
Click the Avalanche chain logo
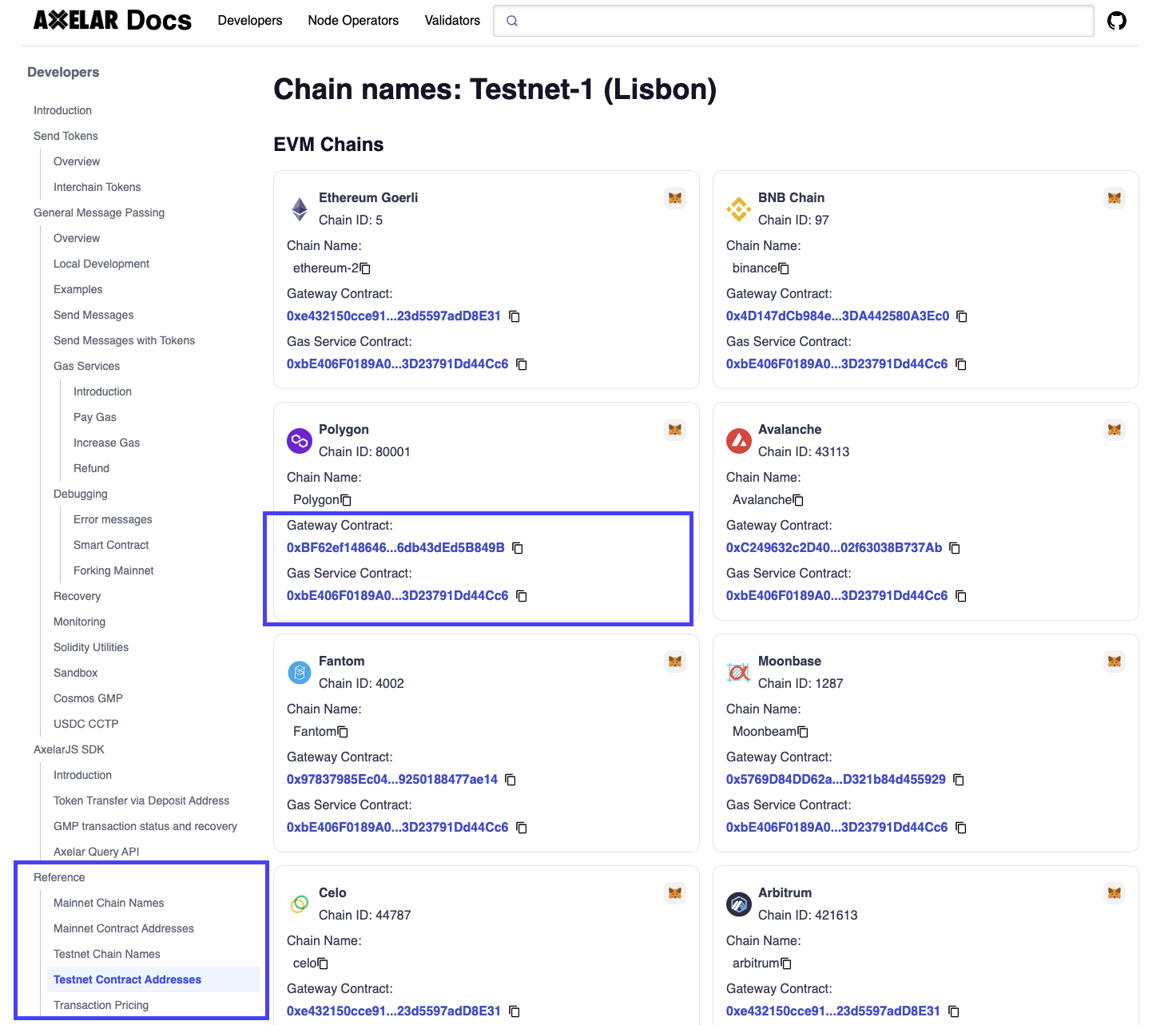pyautogui.click(x=738, y=442)
